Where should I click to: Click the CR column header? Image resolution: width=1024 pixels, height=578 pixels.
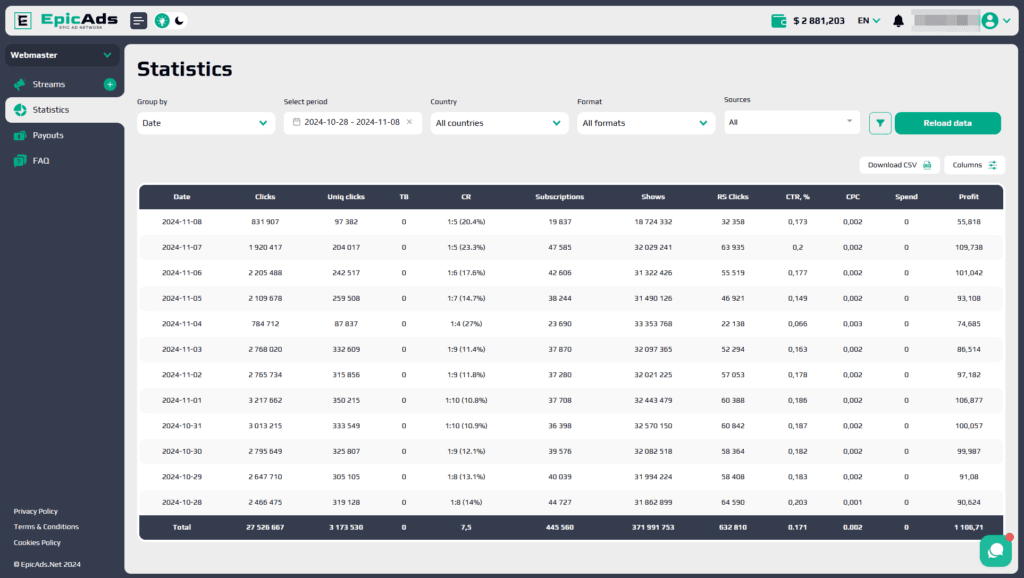click(466, 197)
